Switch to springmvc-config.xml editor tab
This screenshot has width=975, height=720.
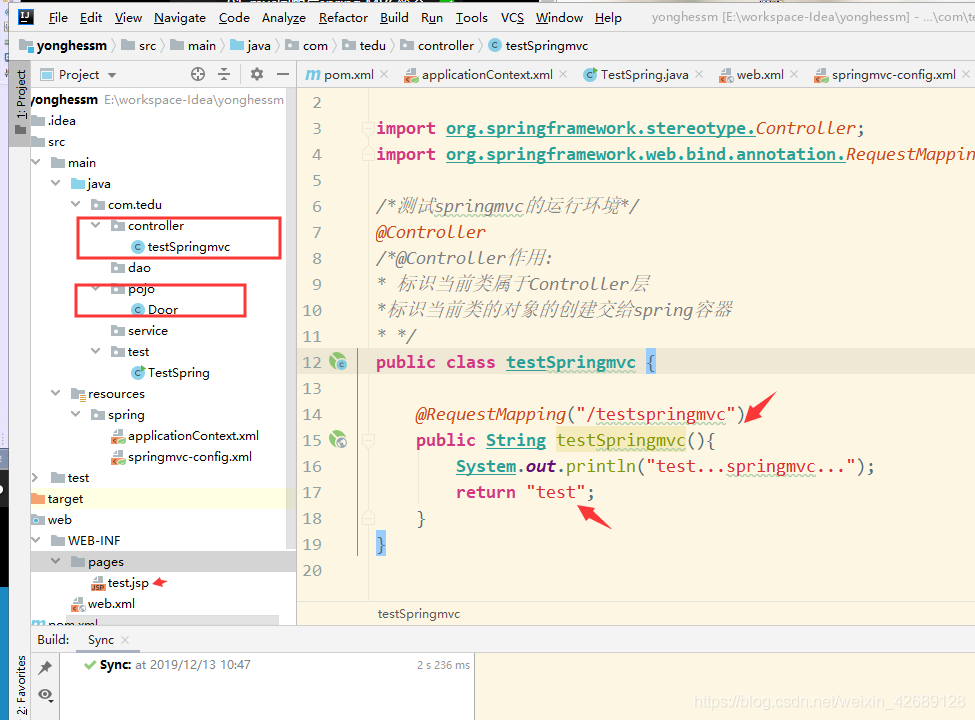click(x=885, y=75)
